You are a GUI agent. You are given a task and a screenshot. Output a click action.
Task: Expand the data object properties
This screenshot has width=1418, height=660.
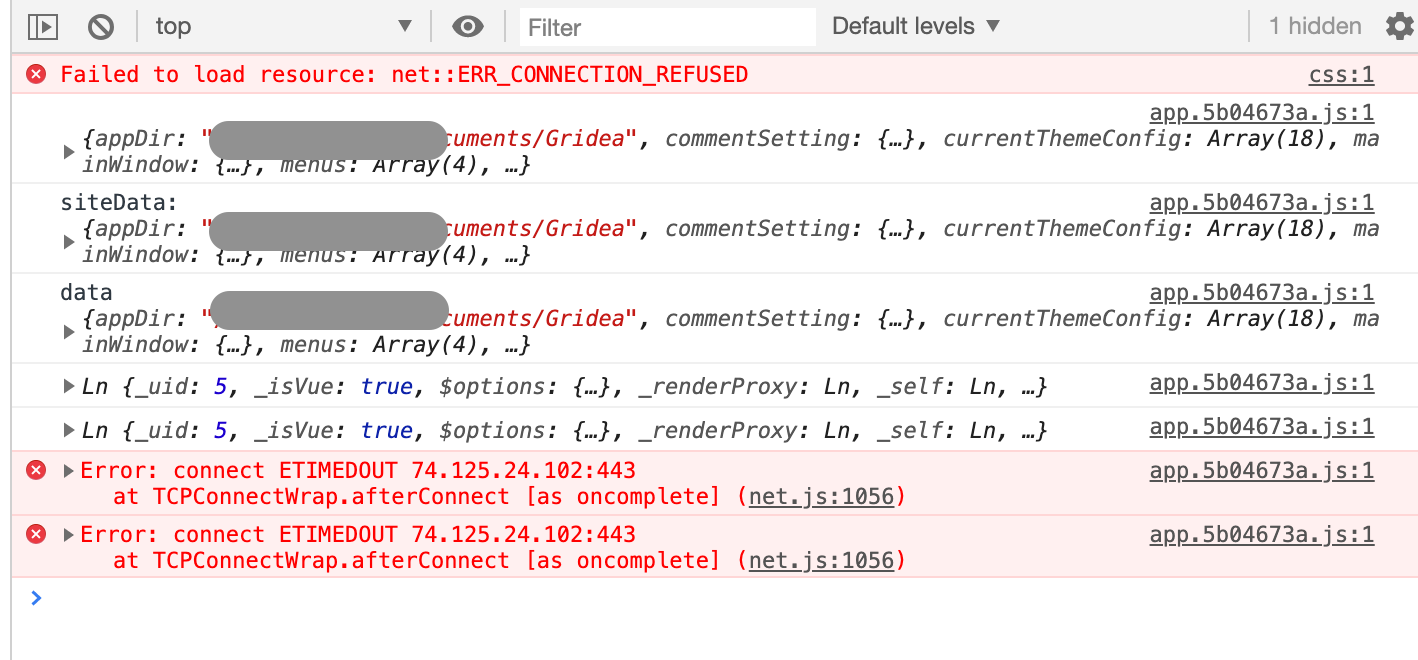pos(68,330)
